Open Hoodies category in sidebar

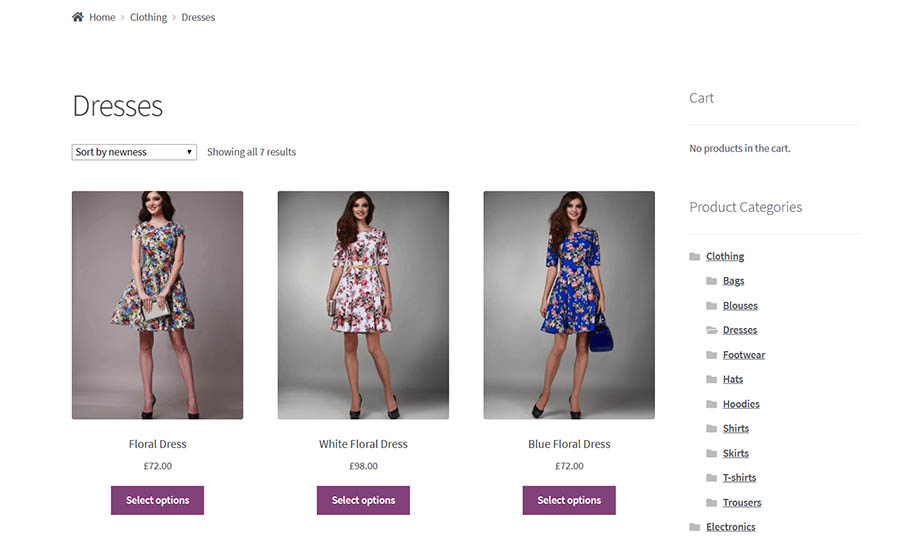(741, 404)
